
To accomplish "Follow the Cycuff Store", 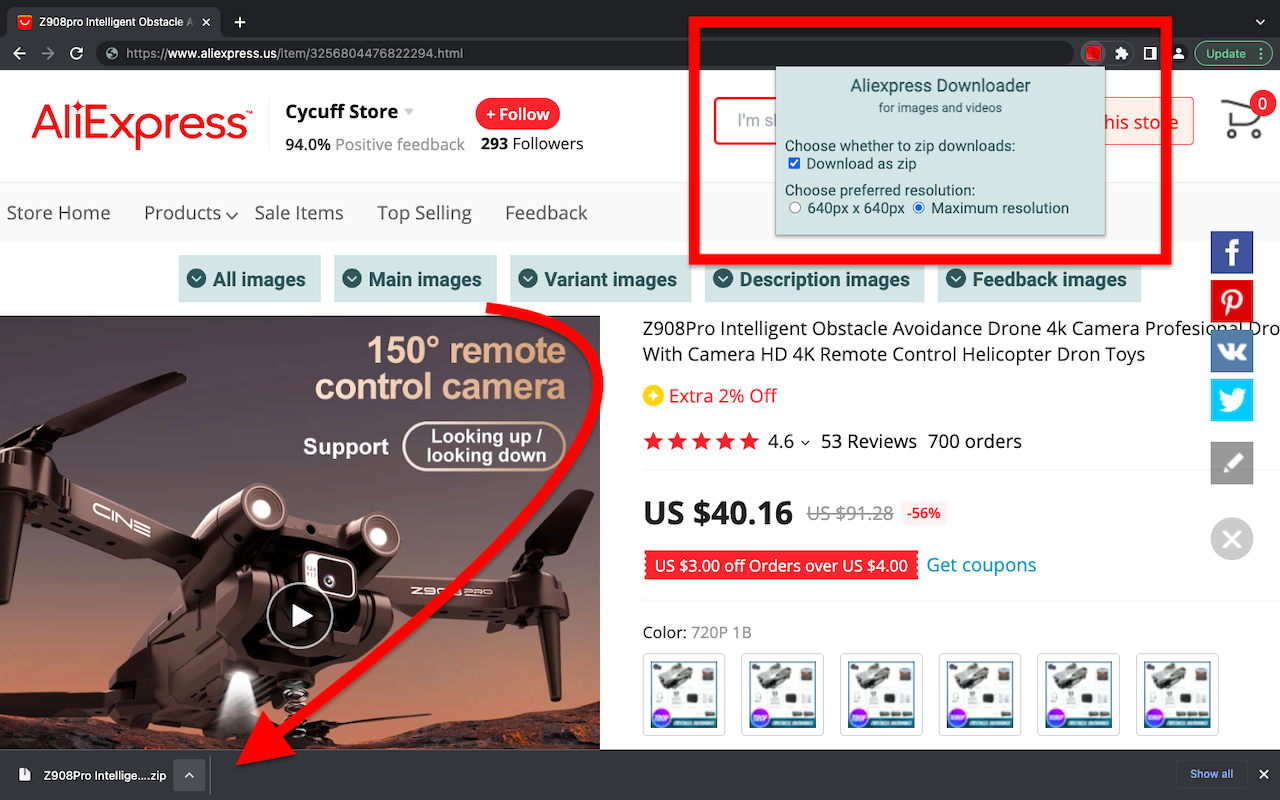I will click(x=518, y=114).
